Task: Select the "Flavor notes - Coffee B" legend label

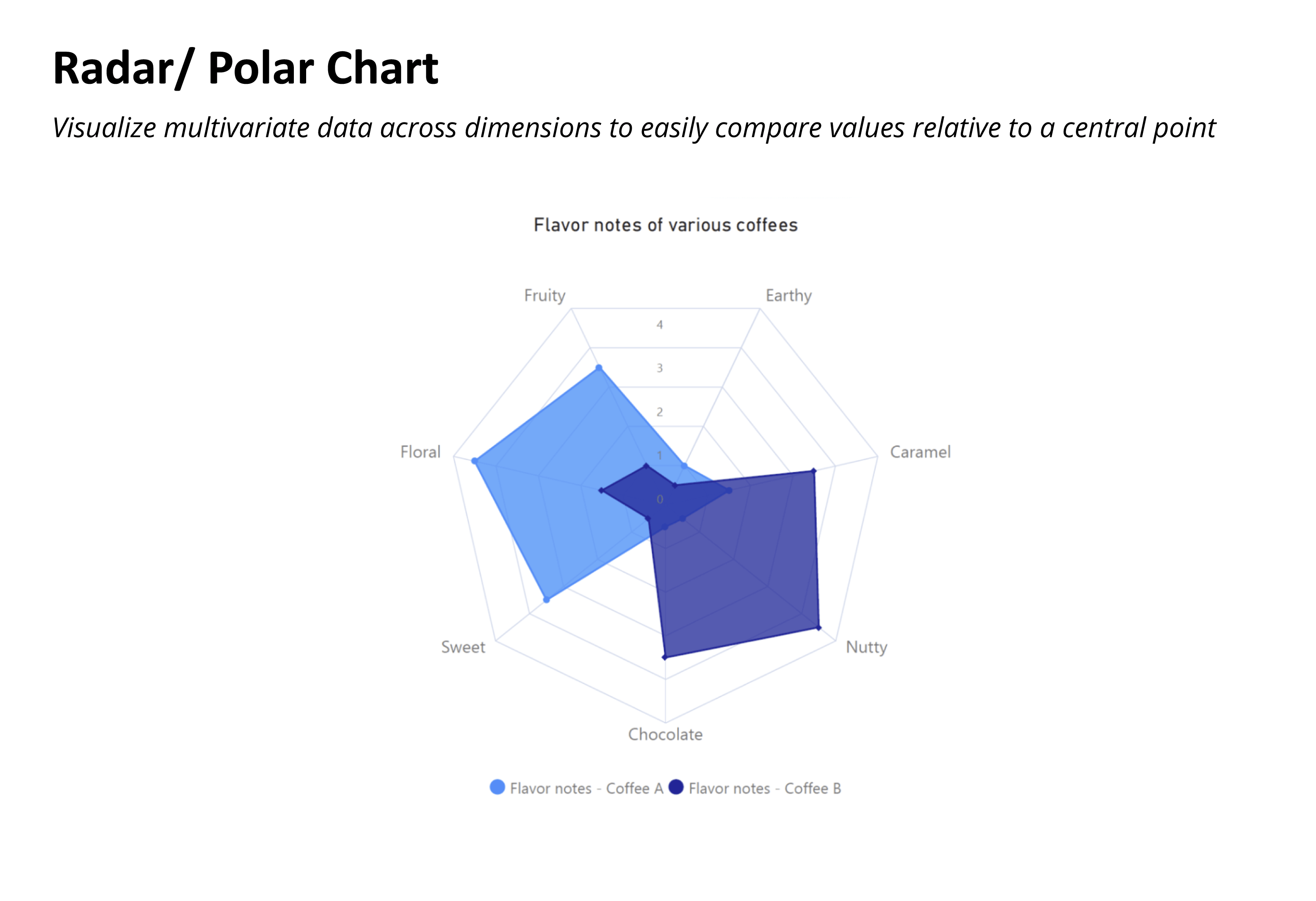Action: tap(764, 788)
